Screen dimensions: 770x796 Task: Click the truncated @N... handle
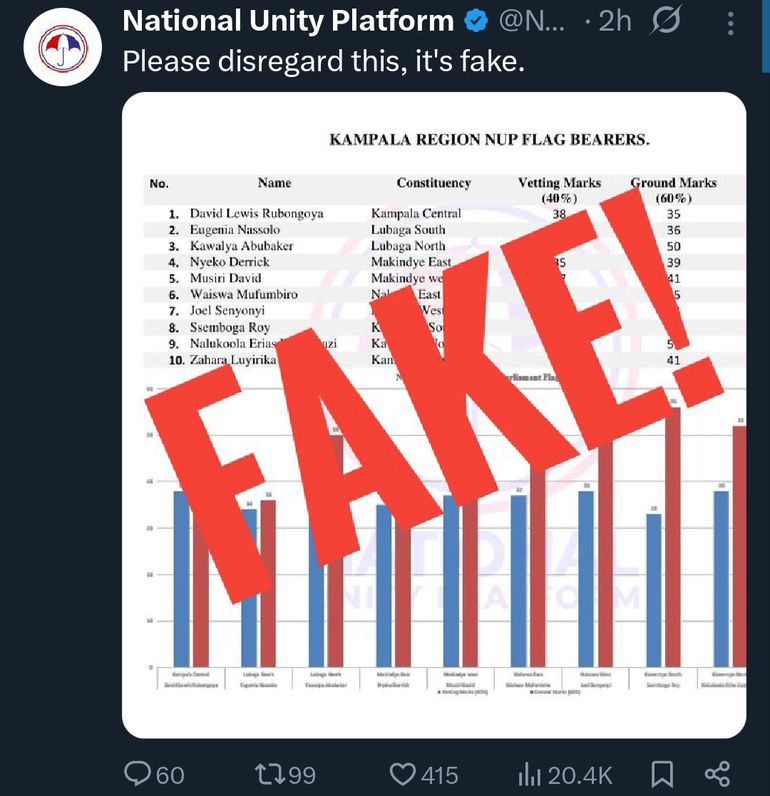[x=531, y=20]
